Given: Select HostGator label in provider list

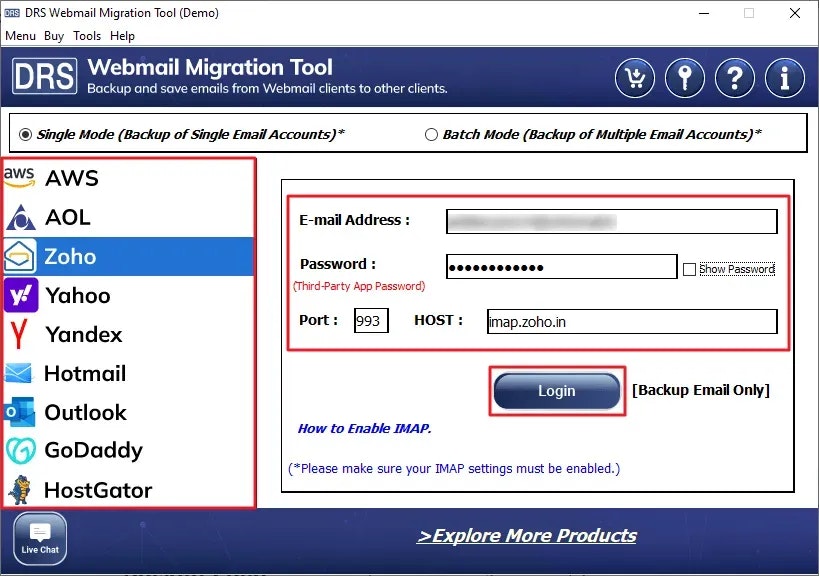Looking at the screenshot, I should coord(98,490).
